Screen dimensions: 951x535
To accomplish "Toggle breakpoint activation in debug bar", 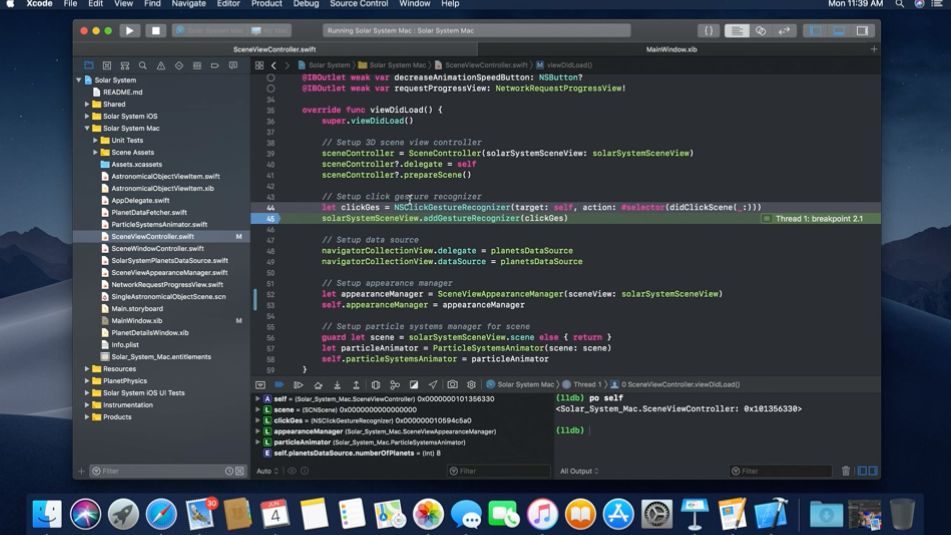I will pyautogui.click(x=279, y=385).
